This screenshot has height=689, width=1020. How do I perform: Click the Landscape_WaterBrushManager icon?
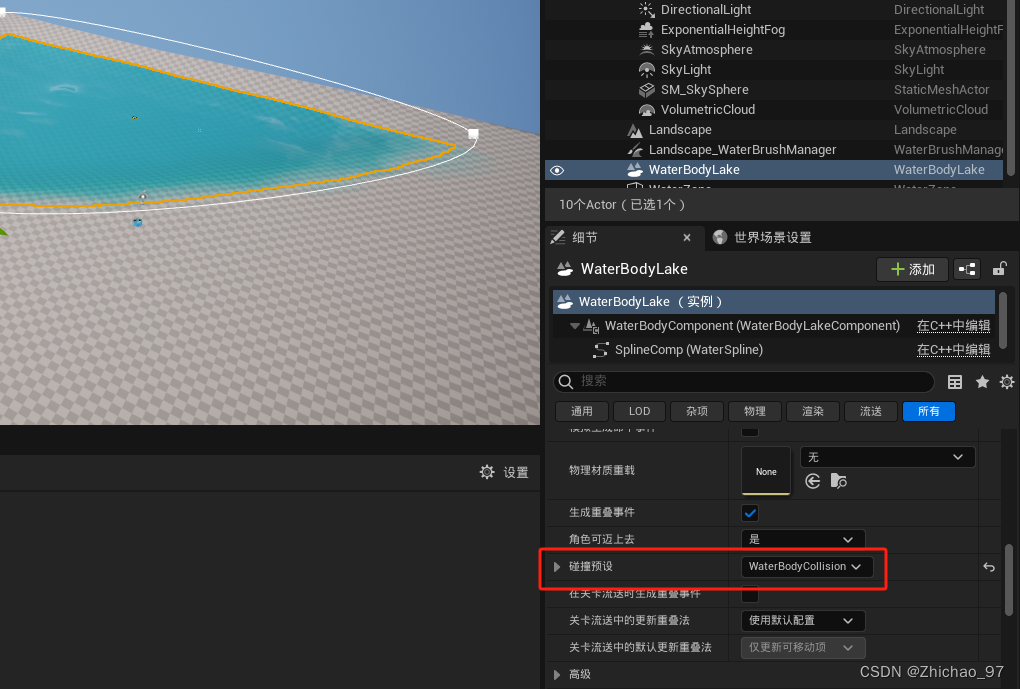point(634,150)
